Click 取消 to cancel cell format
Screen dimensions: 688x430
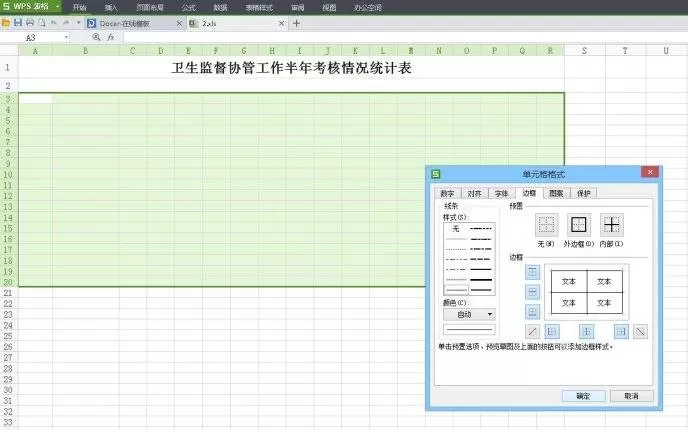[x=632, y=396]
